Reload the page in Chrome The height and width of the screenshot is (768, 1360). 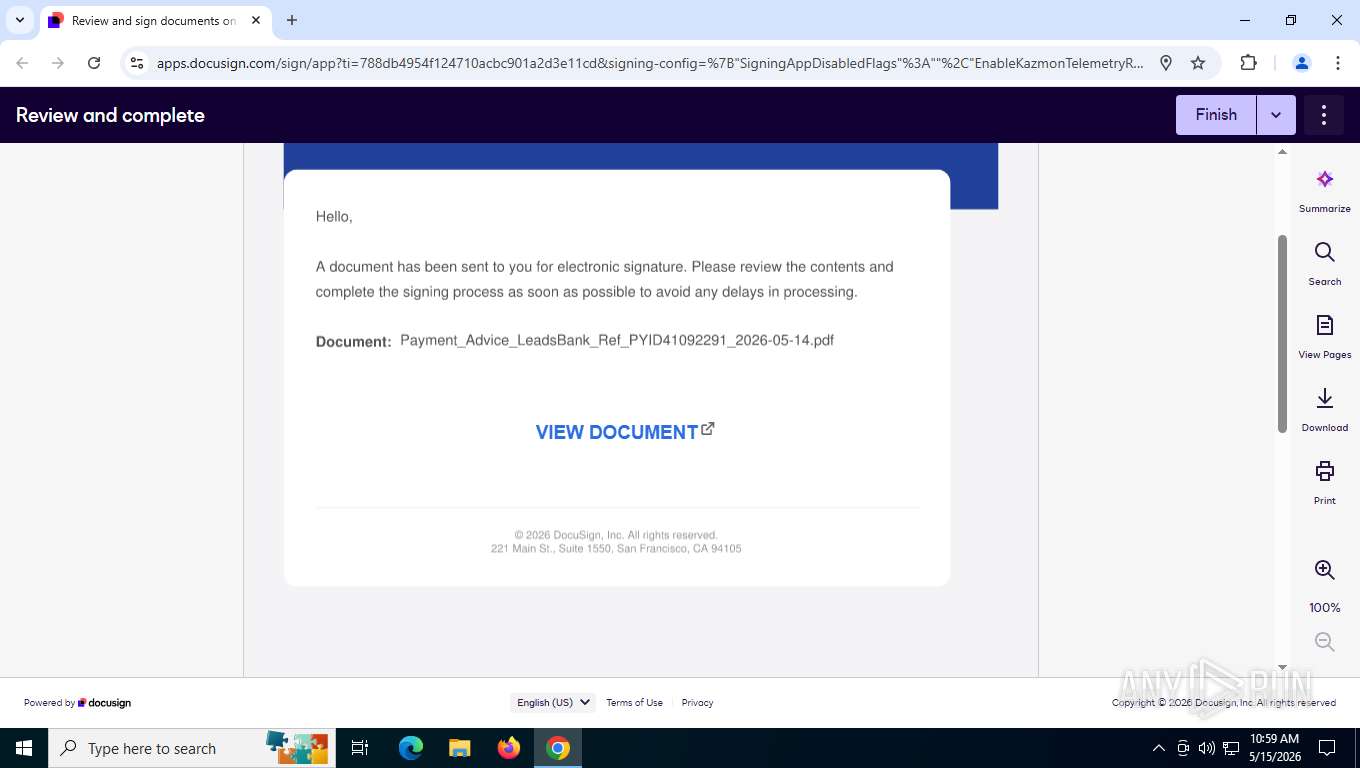(94, 63)
